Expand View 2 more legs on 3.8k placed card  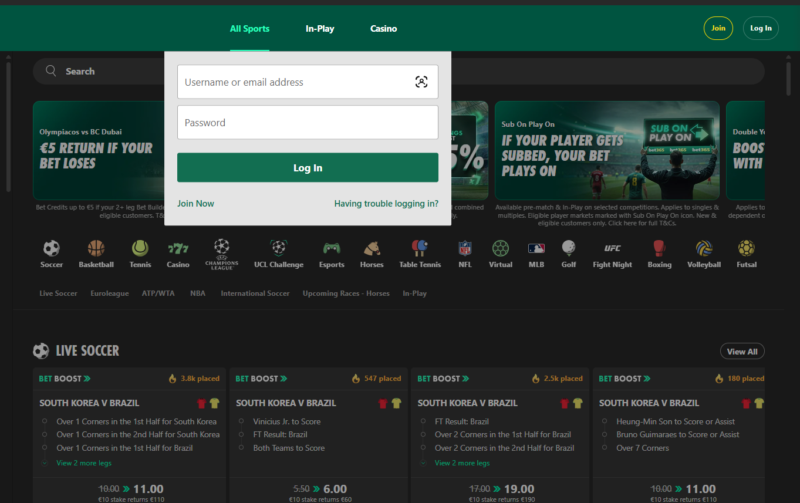(x=84, y=463)
